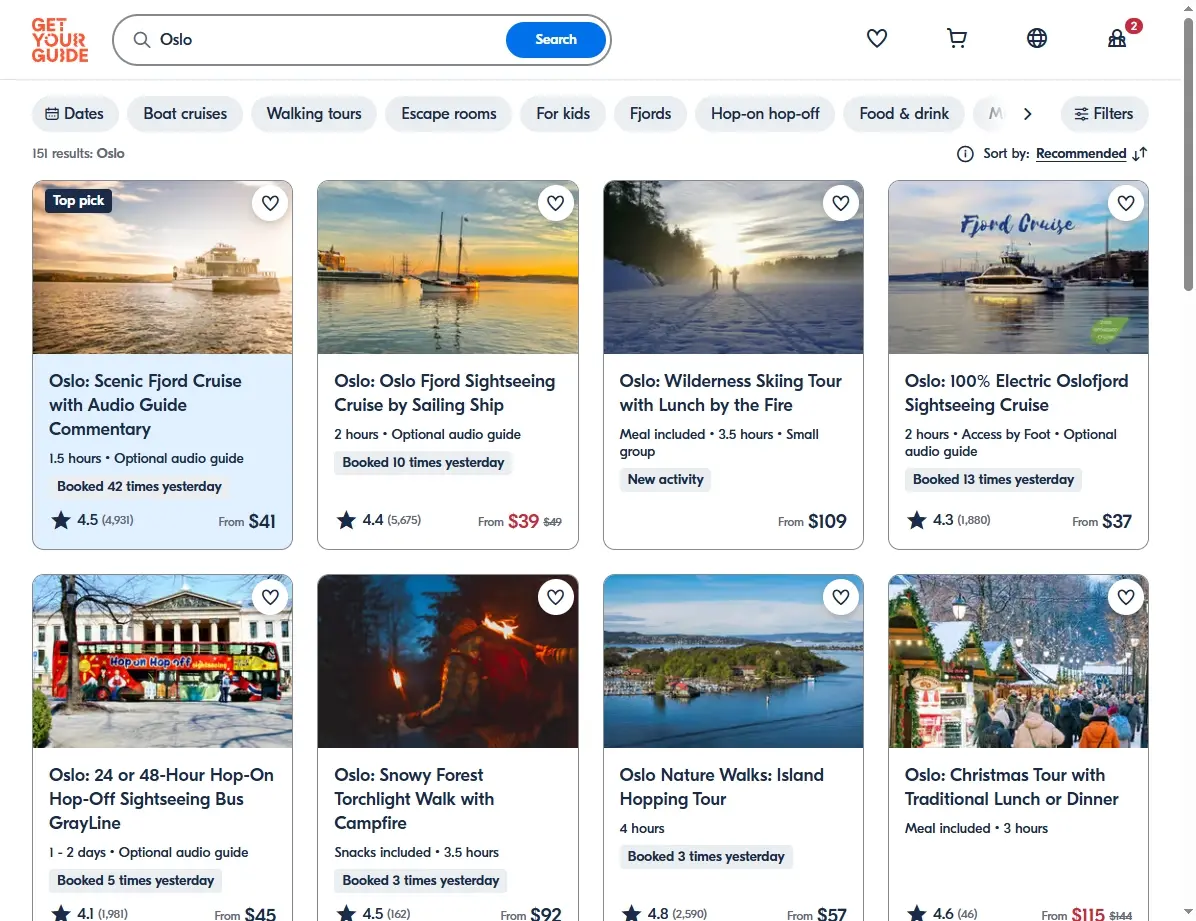Image resolution: width=1196 pixels, height=921 pixels.
Task: Select the Hop-on hop-off category chip
Action: pyautogui.click(x=765, y=114)
